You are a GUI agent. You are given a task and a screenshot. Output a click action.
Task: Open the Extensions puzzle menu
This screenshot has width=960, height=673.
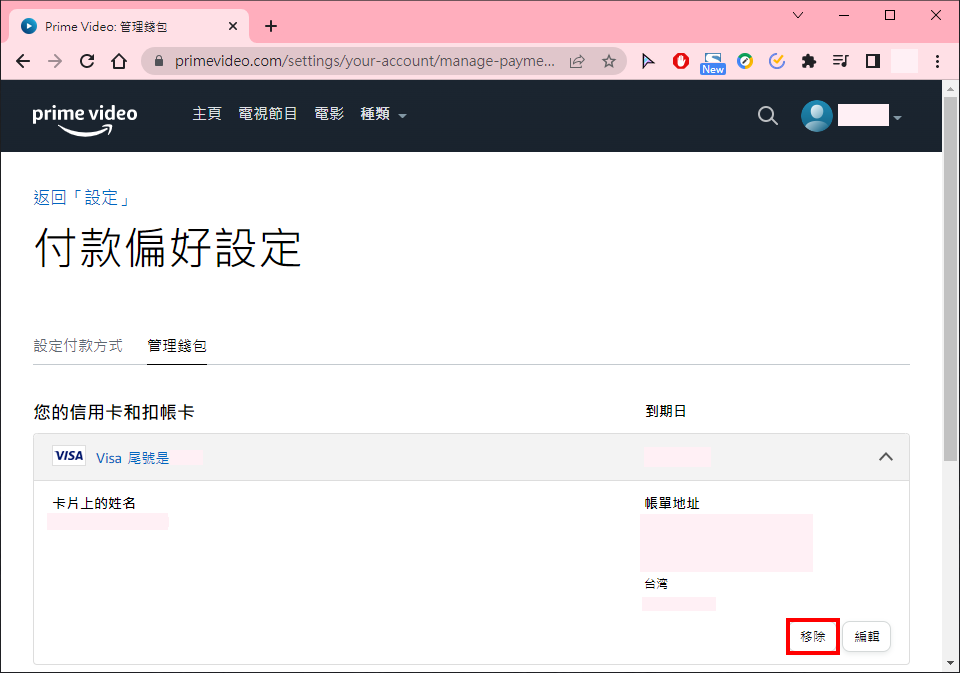pos(809,61)
